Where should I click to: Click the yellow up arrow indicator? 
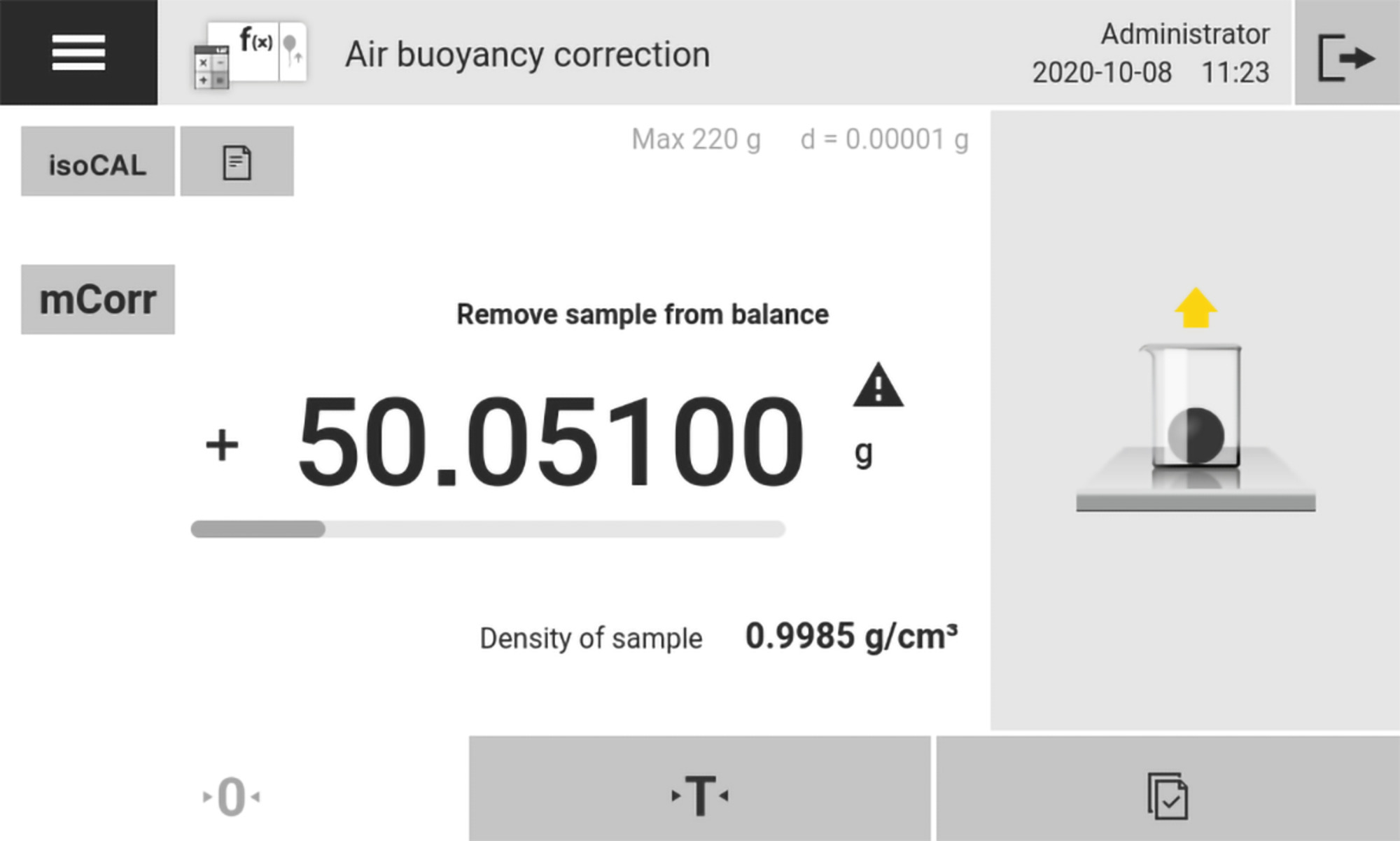coord(1196,308)
